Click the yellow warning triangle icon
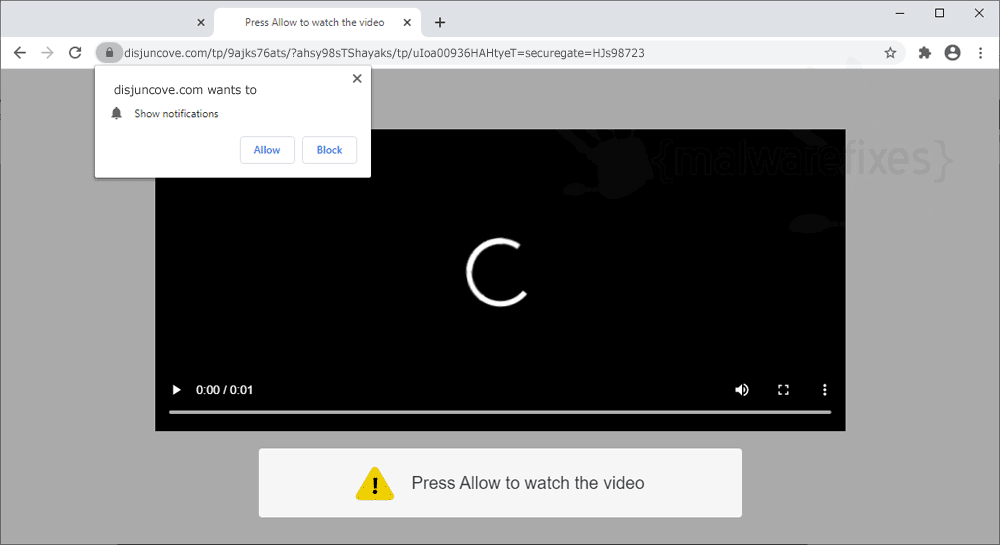The width and height of the screenshot is (1000, 545). coord(375,484)
